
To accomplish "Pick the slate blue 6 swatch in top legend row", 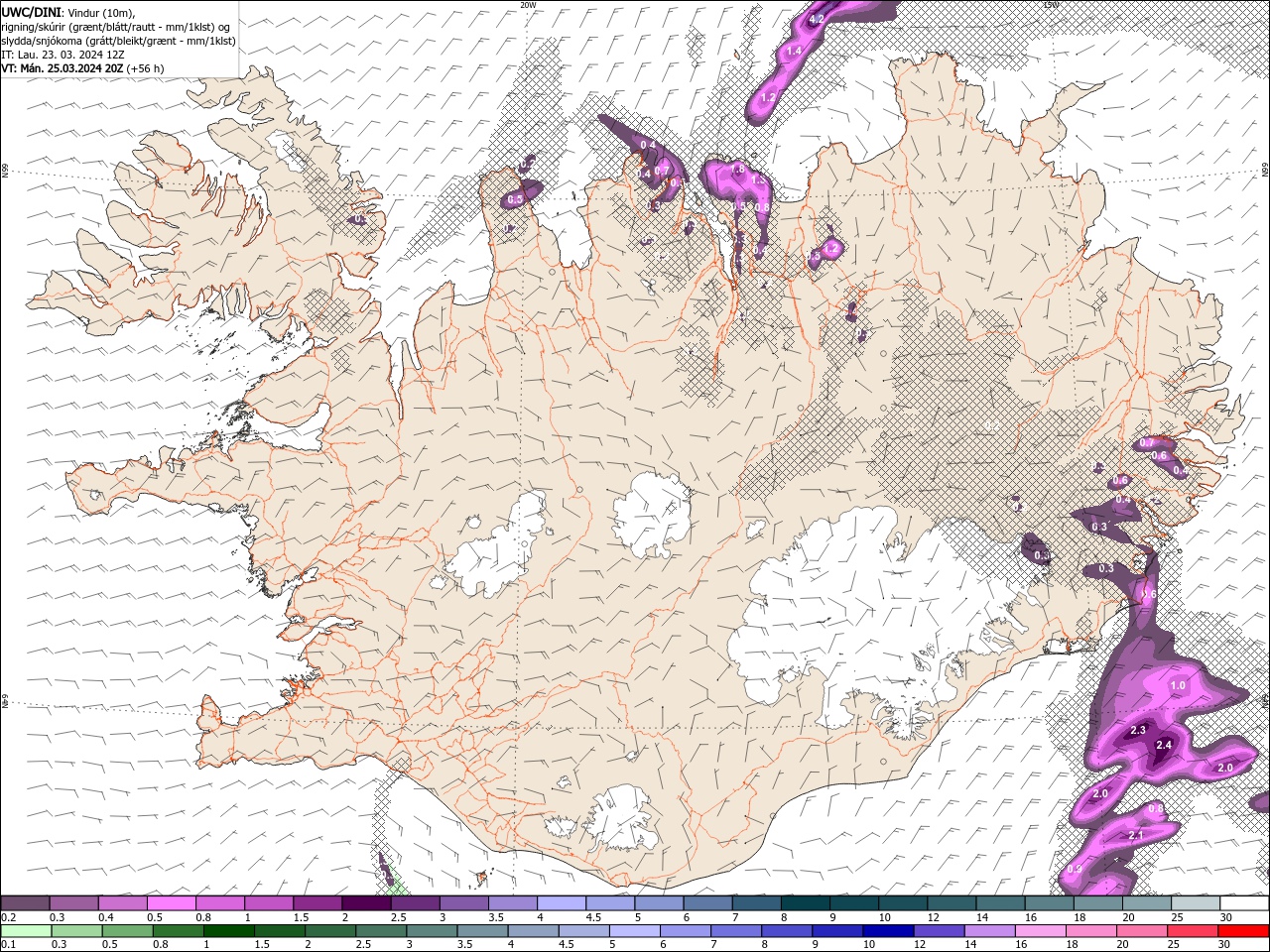I will (x=708, y=903).
